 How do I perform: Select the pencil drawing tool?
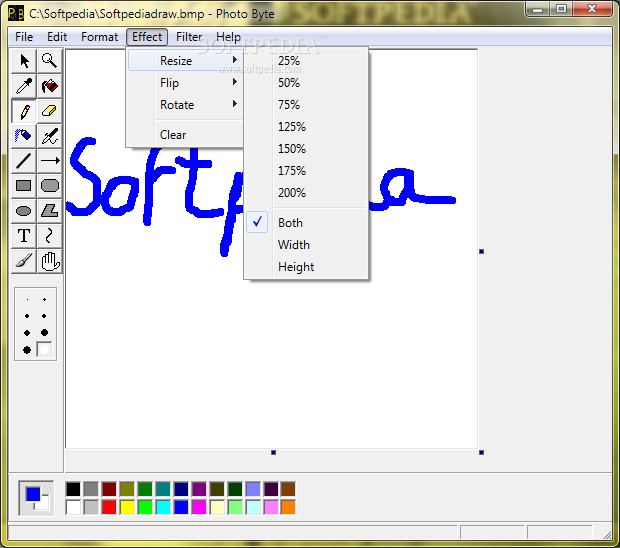tap(24, 111)
